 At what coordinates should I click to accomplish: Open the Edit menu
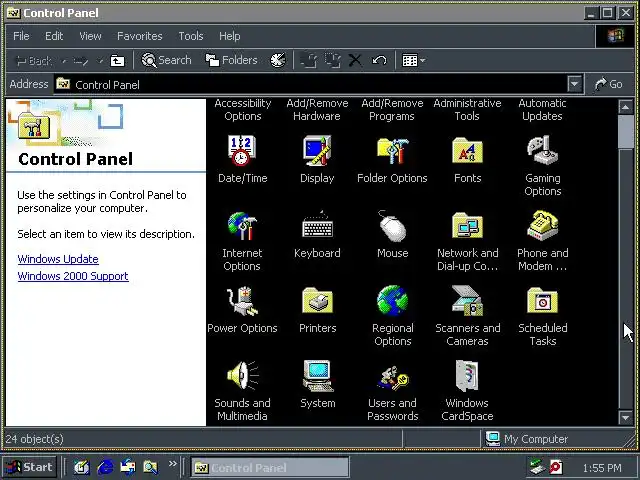pyautogui.click(x=54, y=36)
